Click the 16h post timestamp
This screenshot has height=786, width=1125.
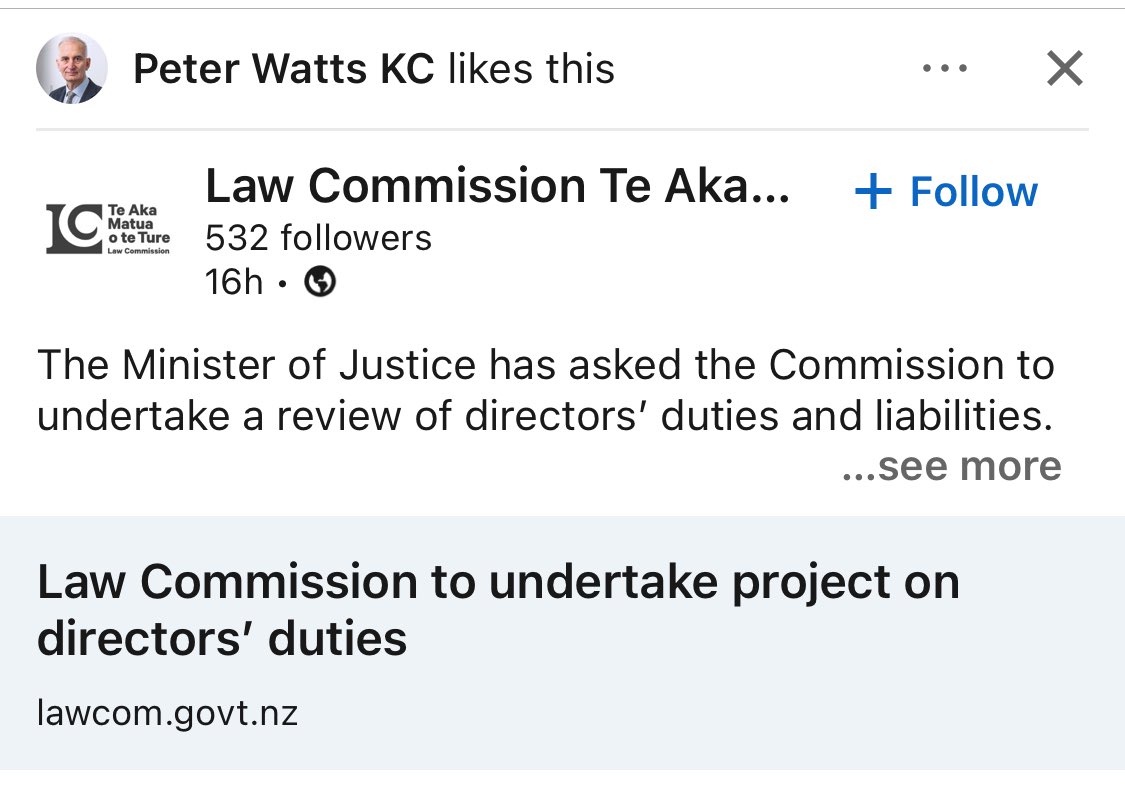[233, 283]
